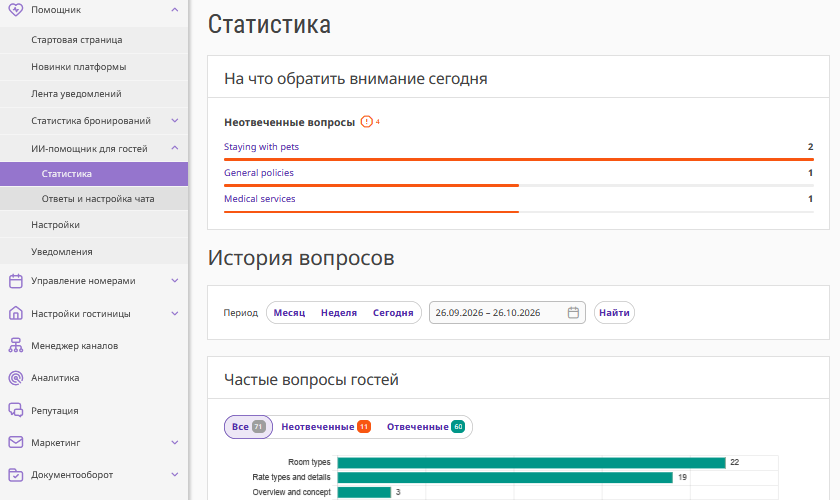Click the Документооборот folder icon
The height and width of the screenshot is (500, 840).
pos(16,475)
